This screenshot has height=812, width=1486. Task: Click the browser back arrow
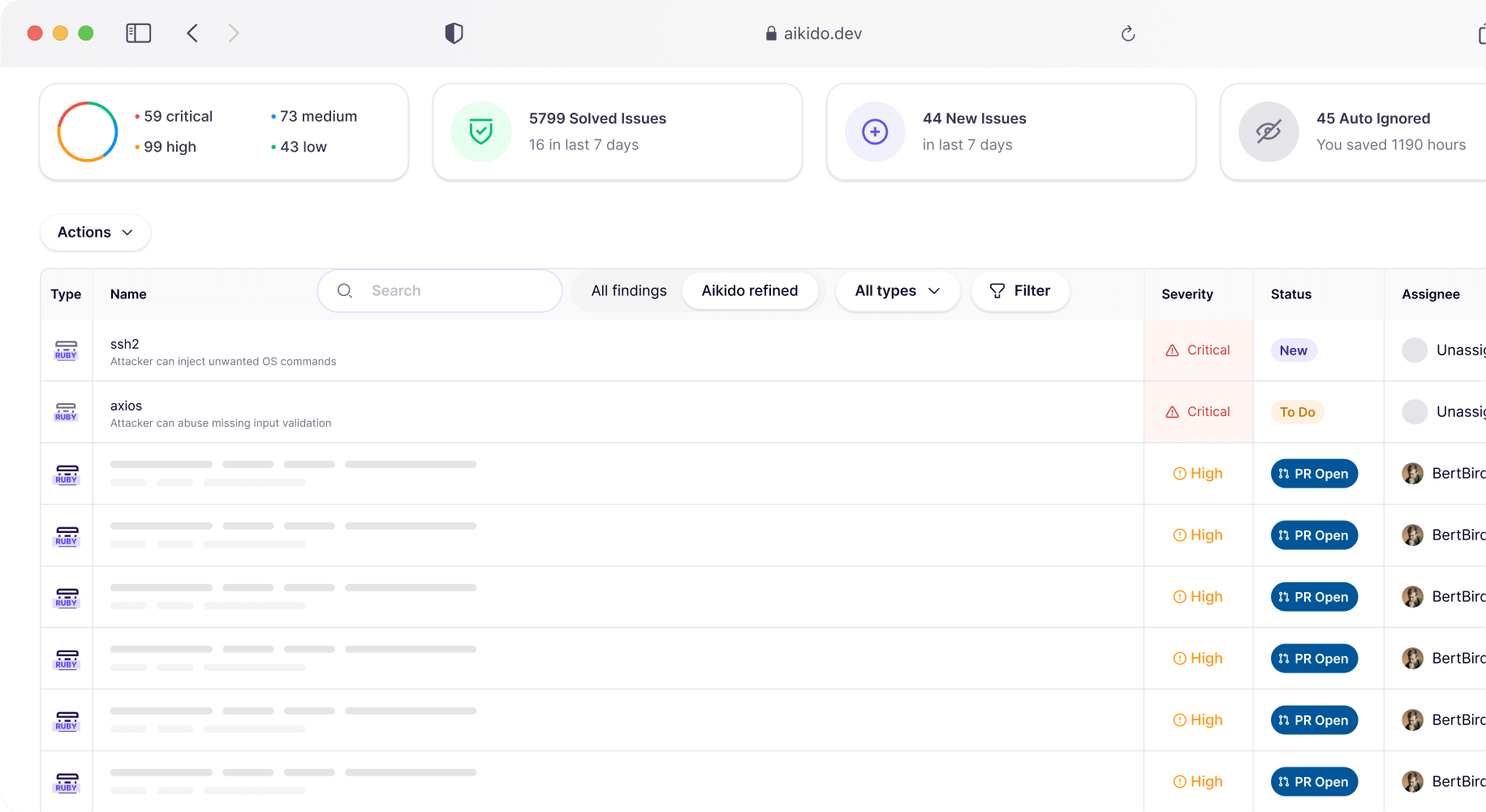click(x=193, y=33)
